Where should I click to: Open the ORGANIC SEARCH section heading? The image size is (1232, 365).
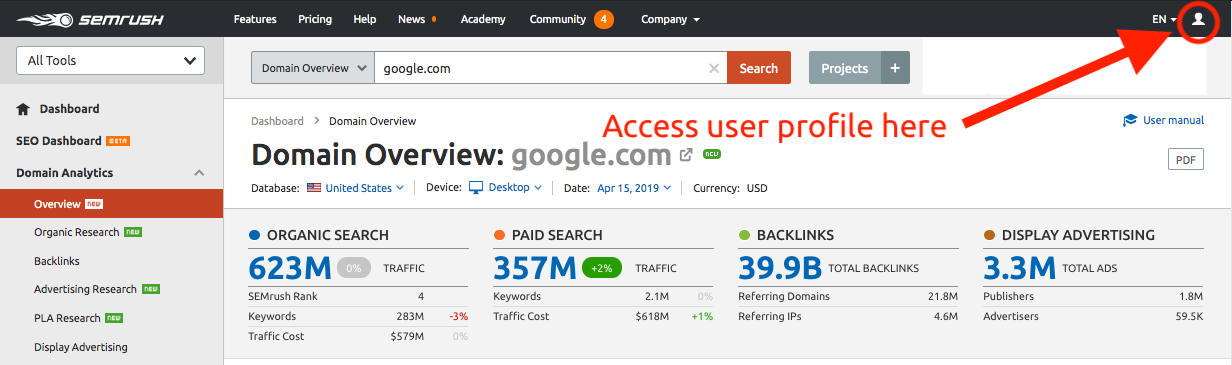[x=327, y=235]
